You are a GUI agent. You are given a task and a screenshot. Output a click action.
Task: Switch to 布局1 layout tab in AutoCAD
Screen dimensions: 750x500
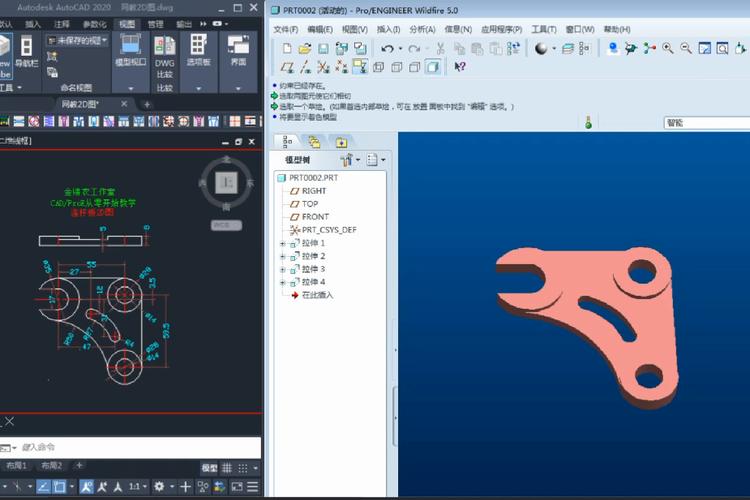tap(17, 465)
